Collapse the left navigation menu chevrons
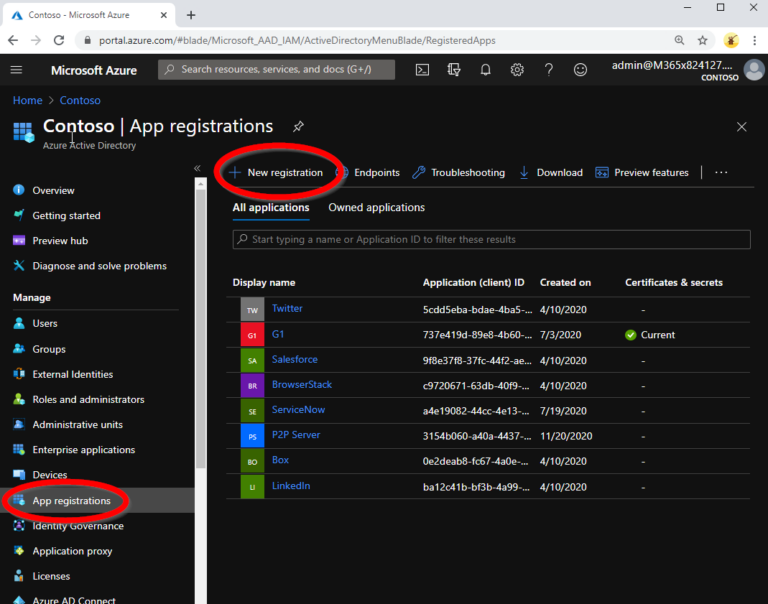 [x=197, y=168]
